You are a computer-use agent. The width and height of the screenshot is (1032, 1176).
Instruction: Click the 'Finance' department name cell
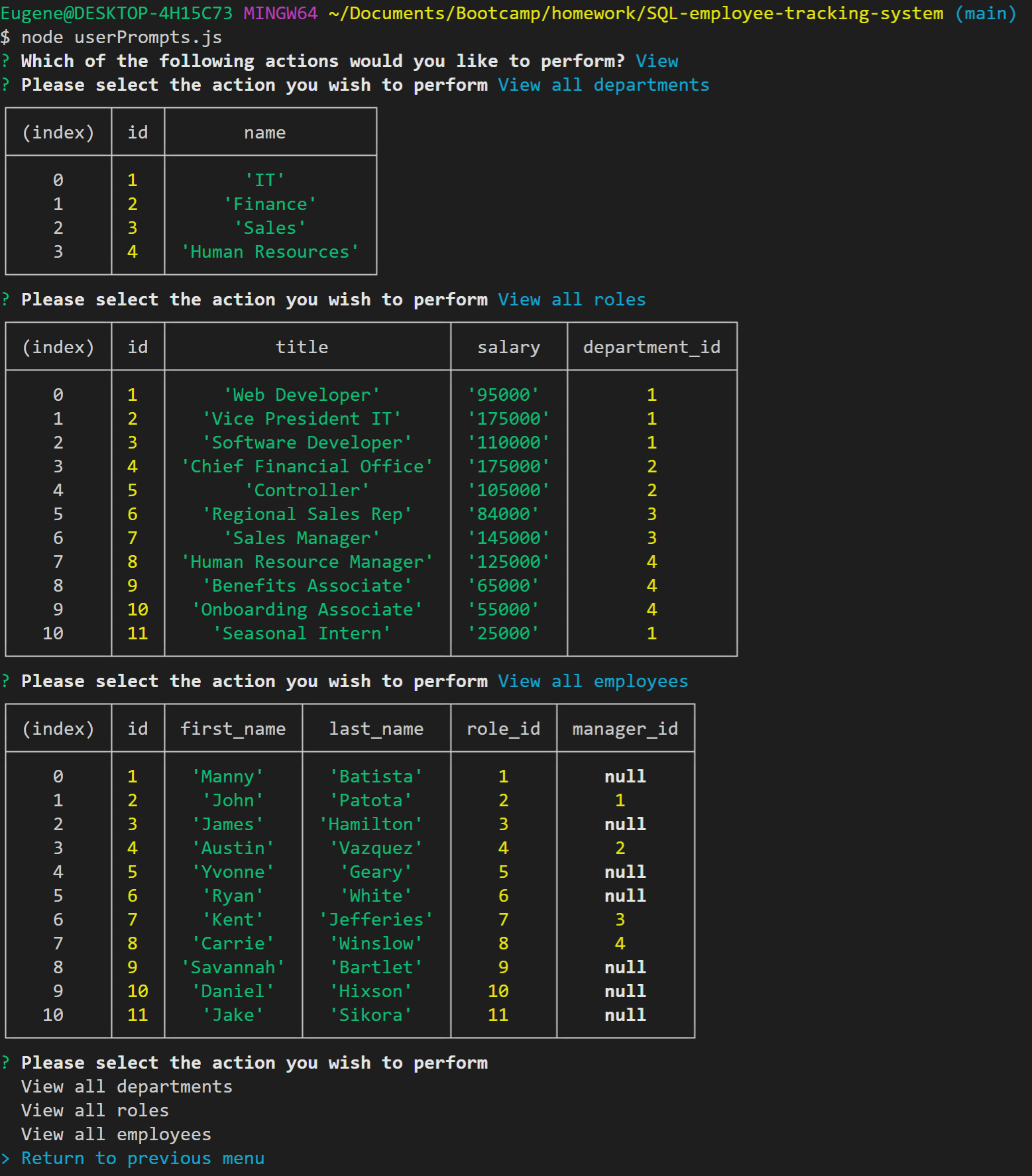click(270, 204)
